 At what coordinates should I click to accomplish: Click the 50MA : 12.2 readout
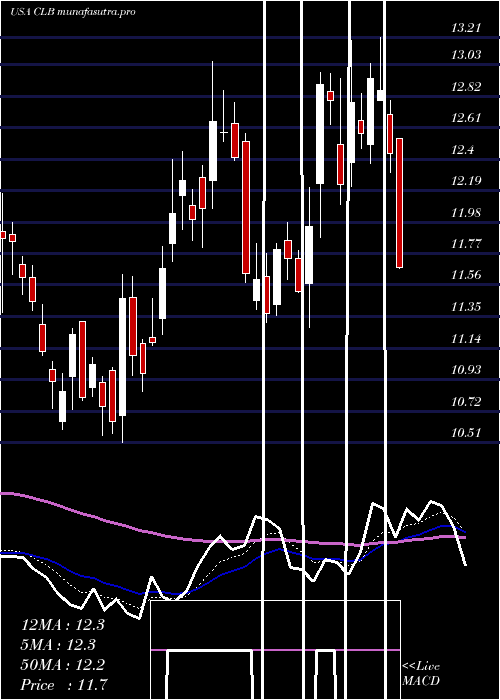pyautogui.click(x=63, y=665)
